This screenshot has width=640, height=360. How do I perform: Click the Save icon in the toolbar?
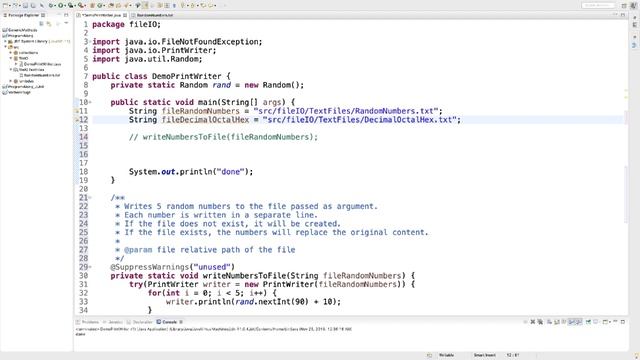tap(25, 5)
